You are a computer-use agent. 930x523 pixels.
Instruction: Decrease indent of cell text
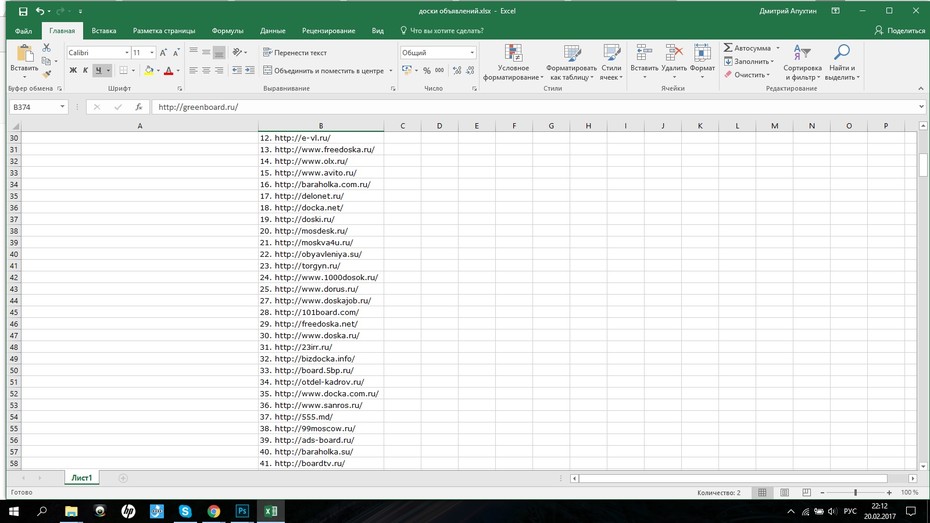point(237,71)
